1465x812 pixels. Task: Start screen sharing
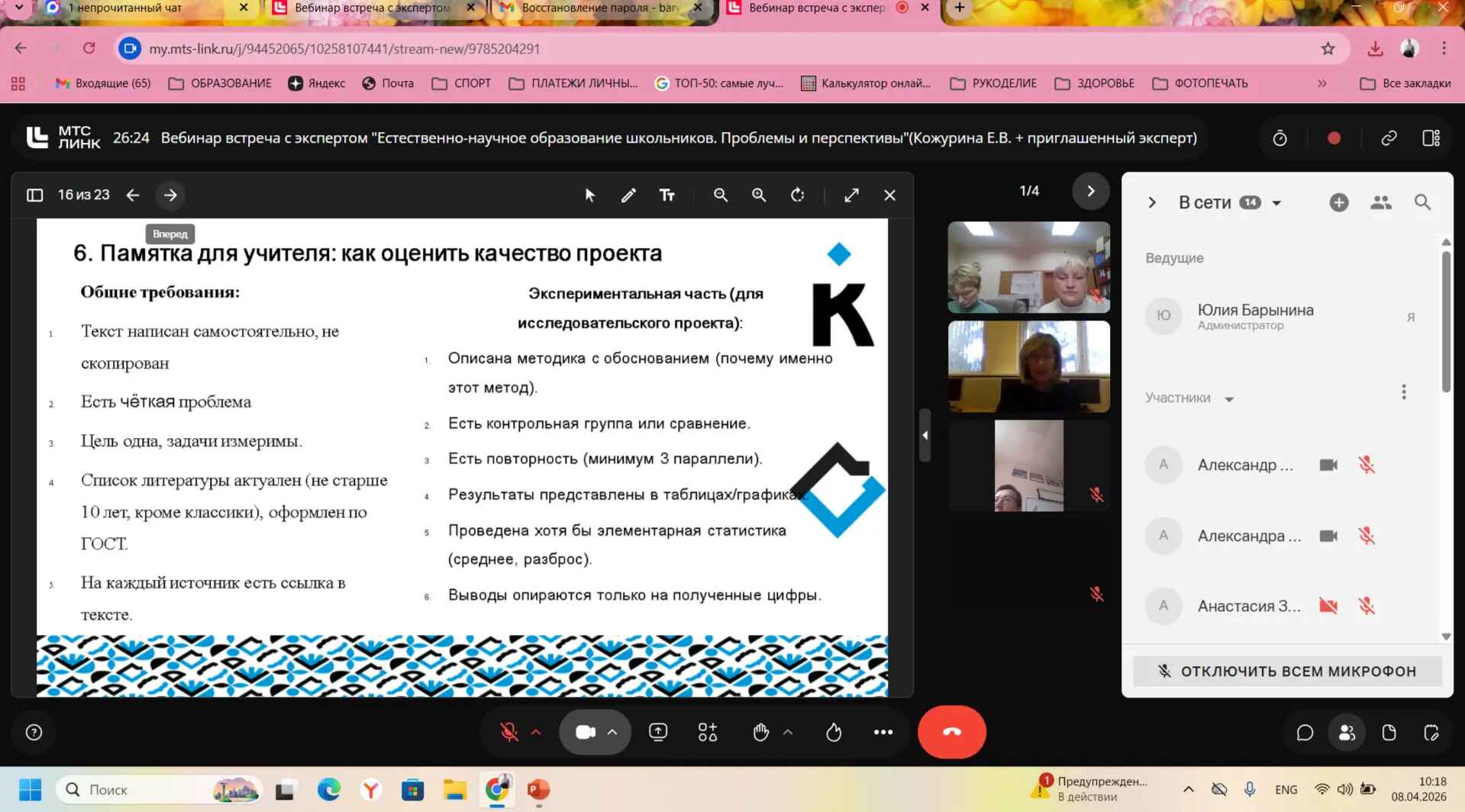(657, 733)
